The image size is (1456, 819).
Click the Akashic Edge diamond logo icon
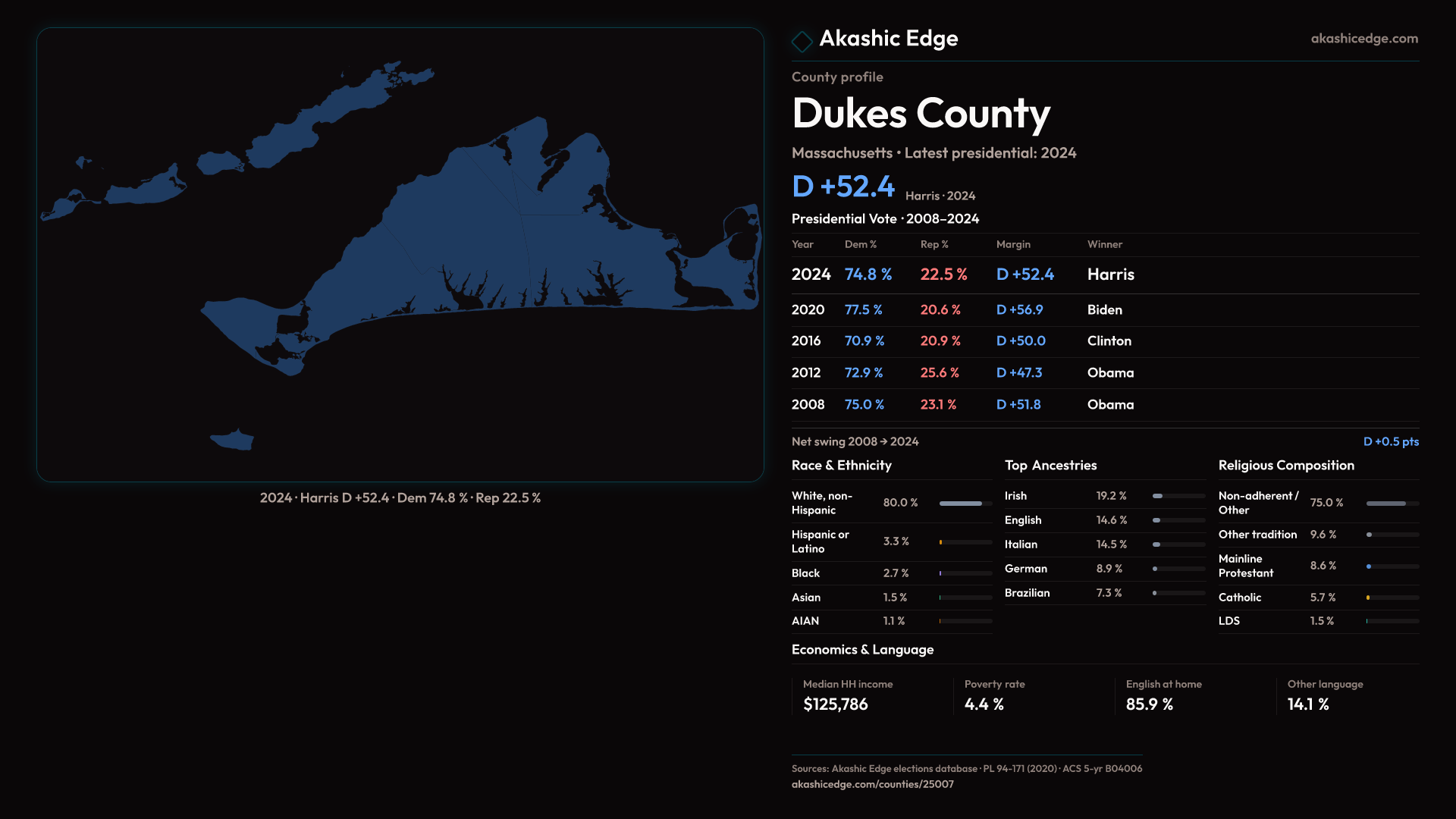802,41
